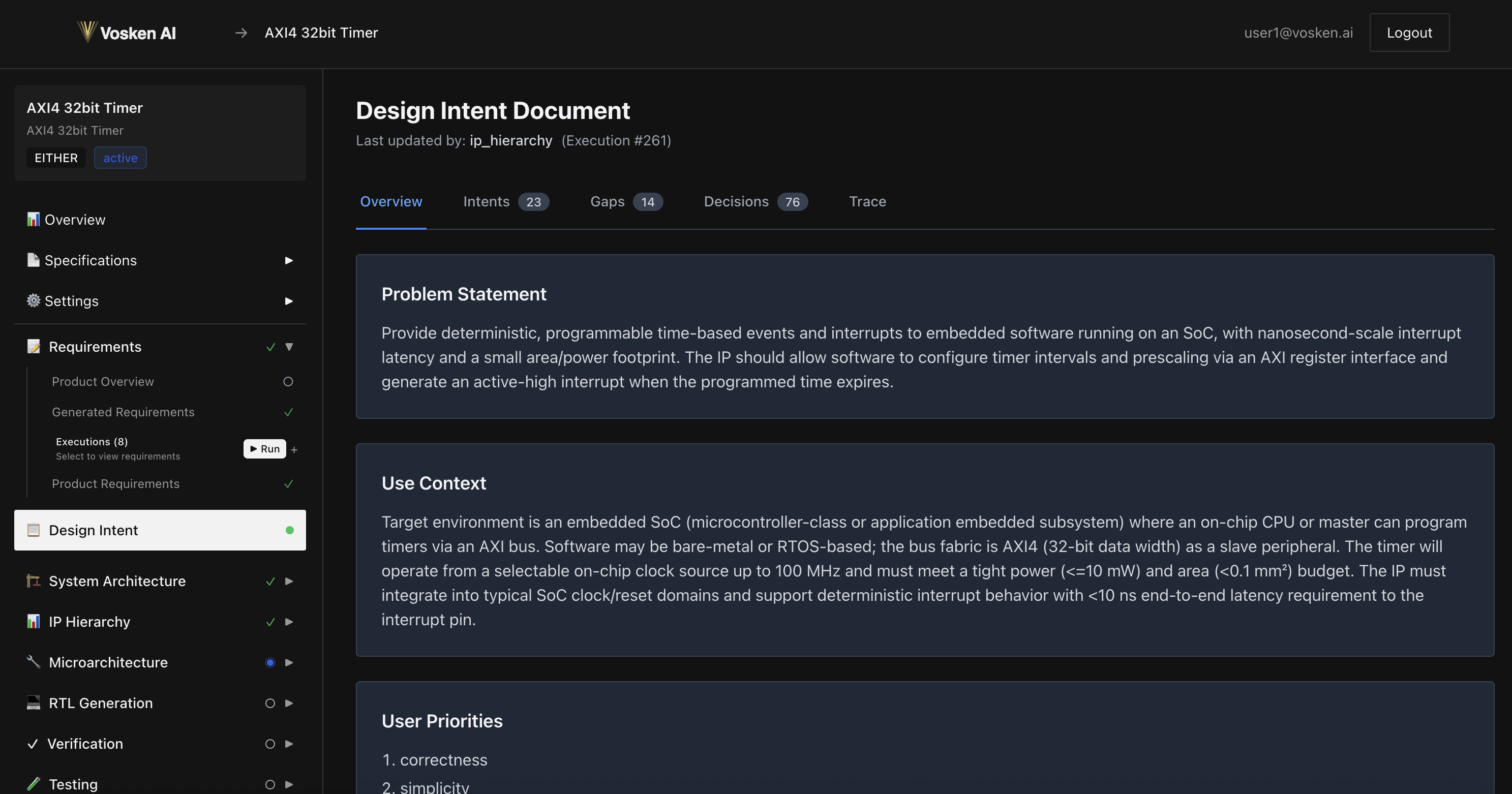The height and width of the screenshot is (794, 1512).
Task: Add a new execution with the plus control
Action: pyautogui.click(x=294, y=449)
